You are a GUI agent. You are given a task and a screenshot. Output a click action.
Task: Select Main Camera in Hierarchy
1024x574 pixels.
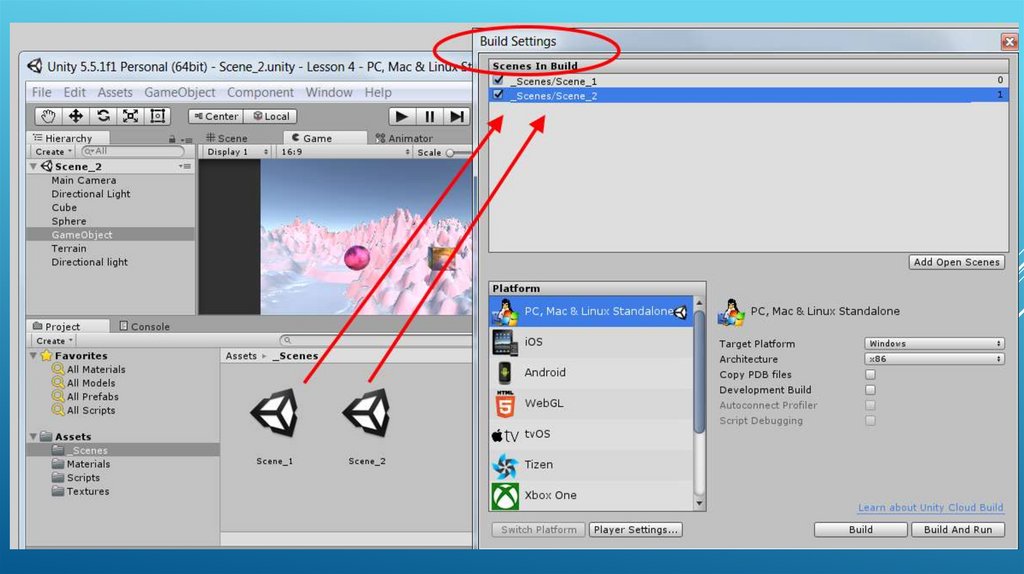coord(84,180)
